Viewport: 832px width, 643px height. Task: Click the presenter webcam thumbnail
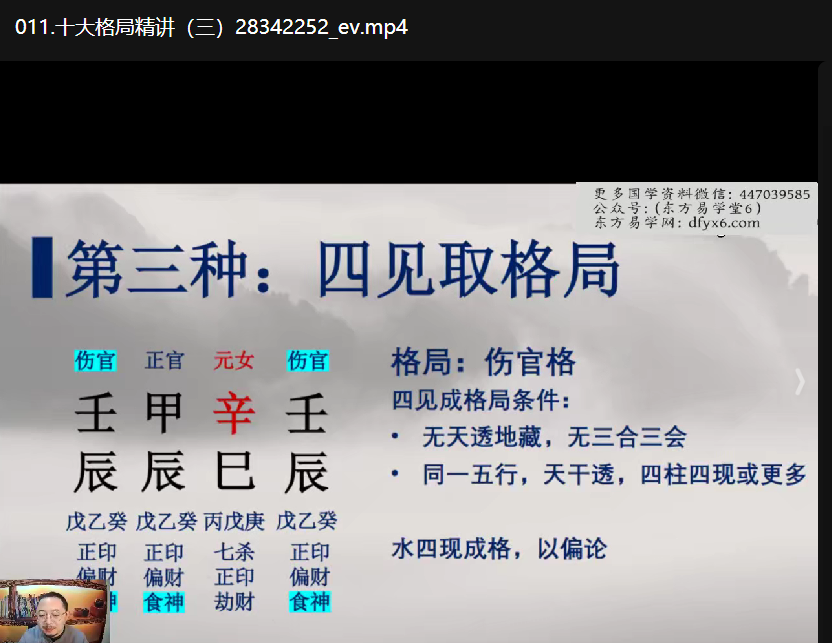53,611
